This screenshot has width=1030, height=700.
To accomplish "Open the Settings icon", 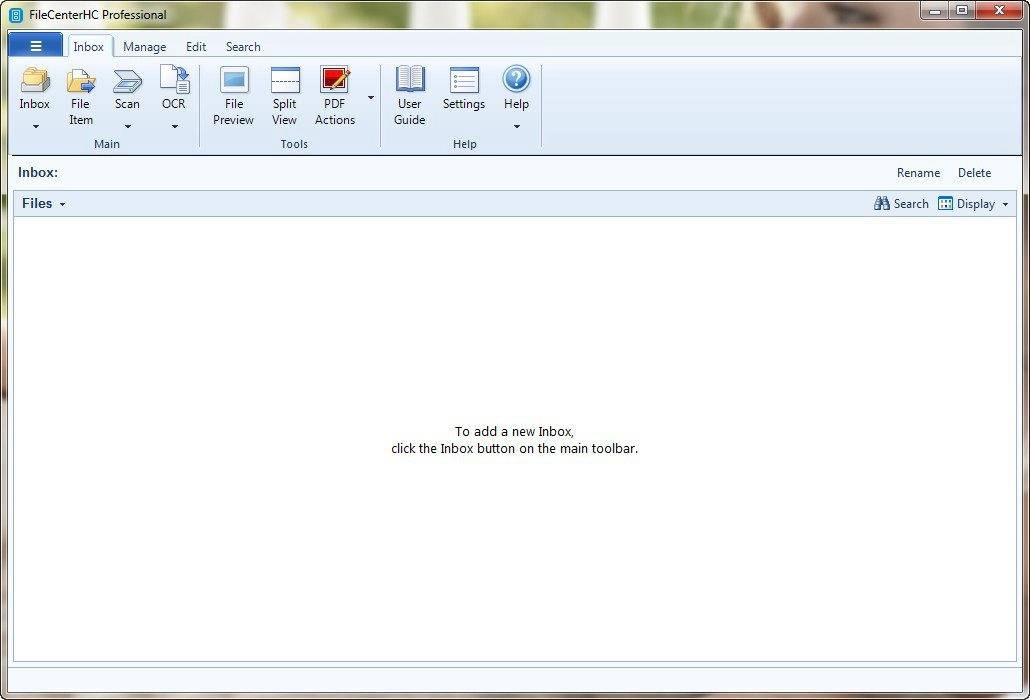I will (x=464, y=80).
